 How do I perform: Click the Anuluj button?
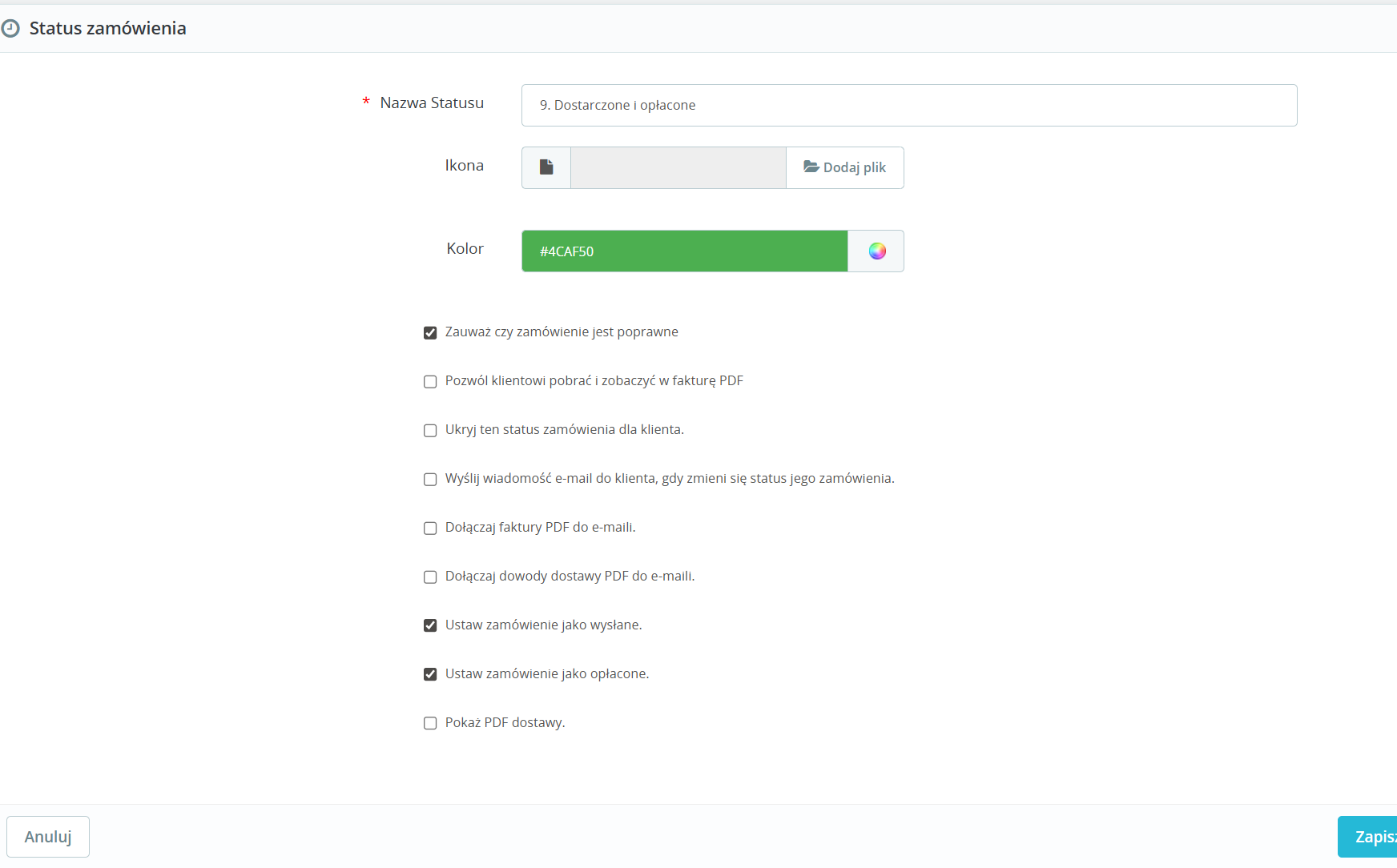48,837
